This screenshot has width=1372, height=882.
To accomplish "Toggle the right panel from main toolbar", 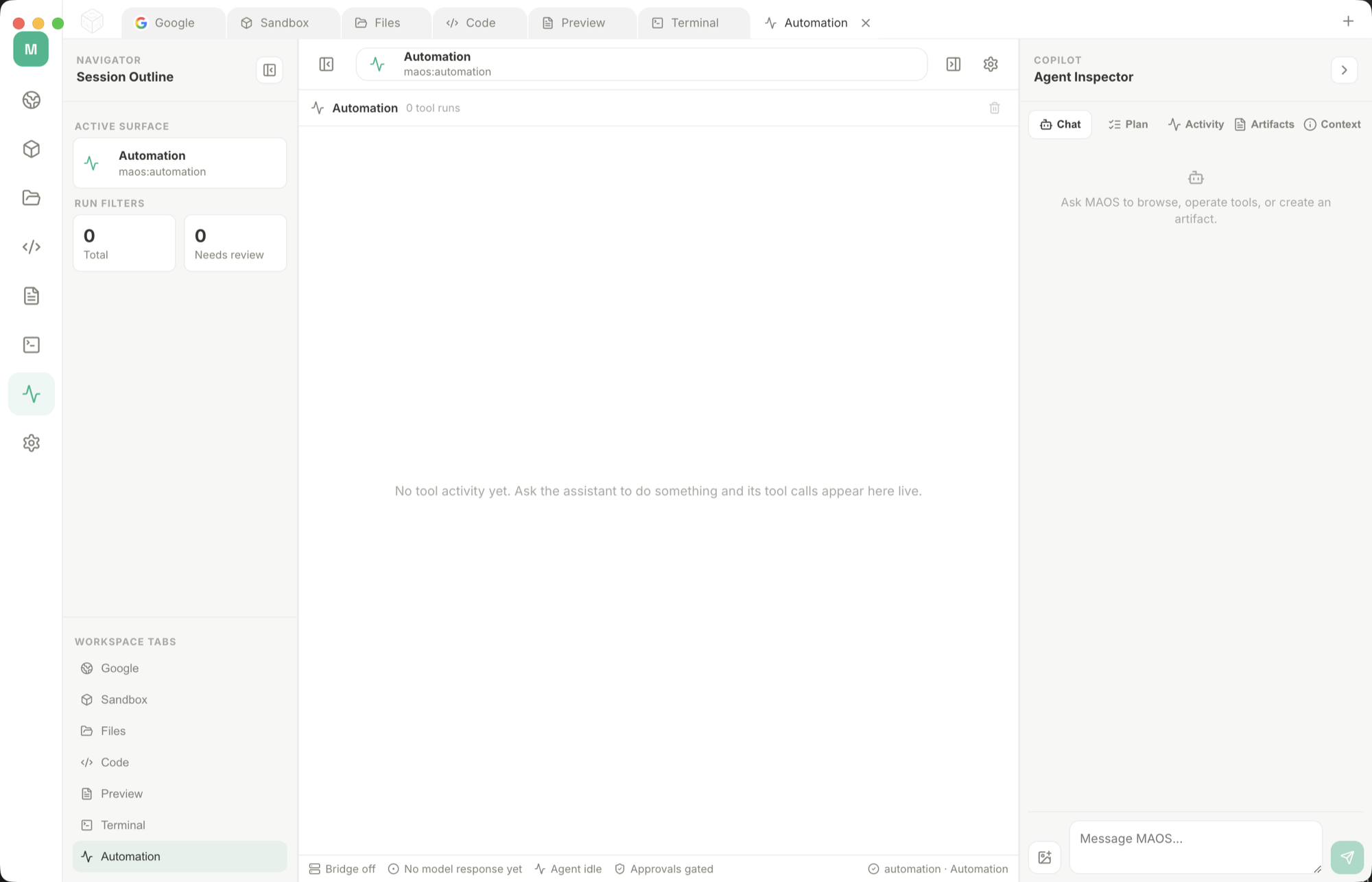I will pos(954,65).
